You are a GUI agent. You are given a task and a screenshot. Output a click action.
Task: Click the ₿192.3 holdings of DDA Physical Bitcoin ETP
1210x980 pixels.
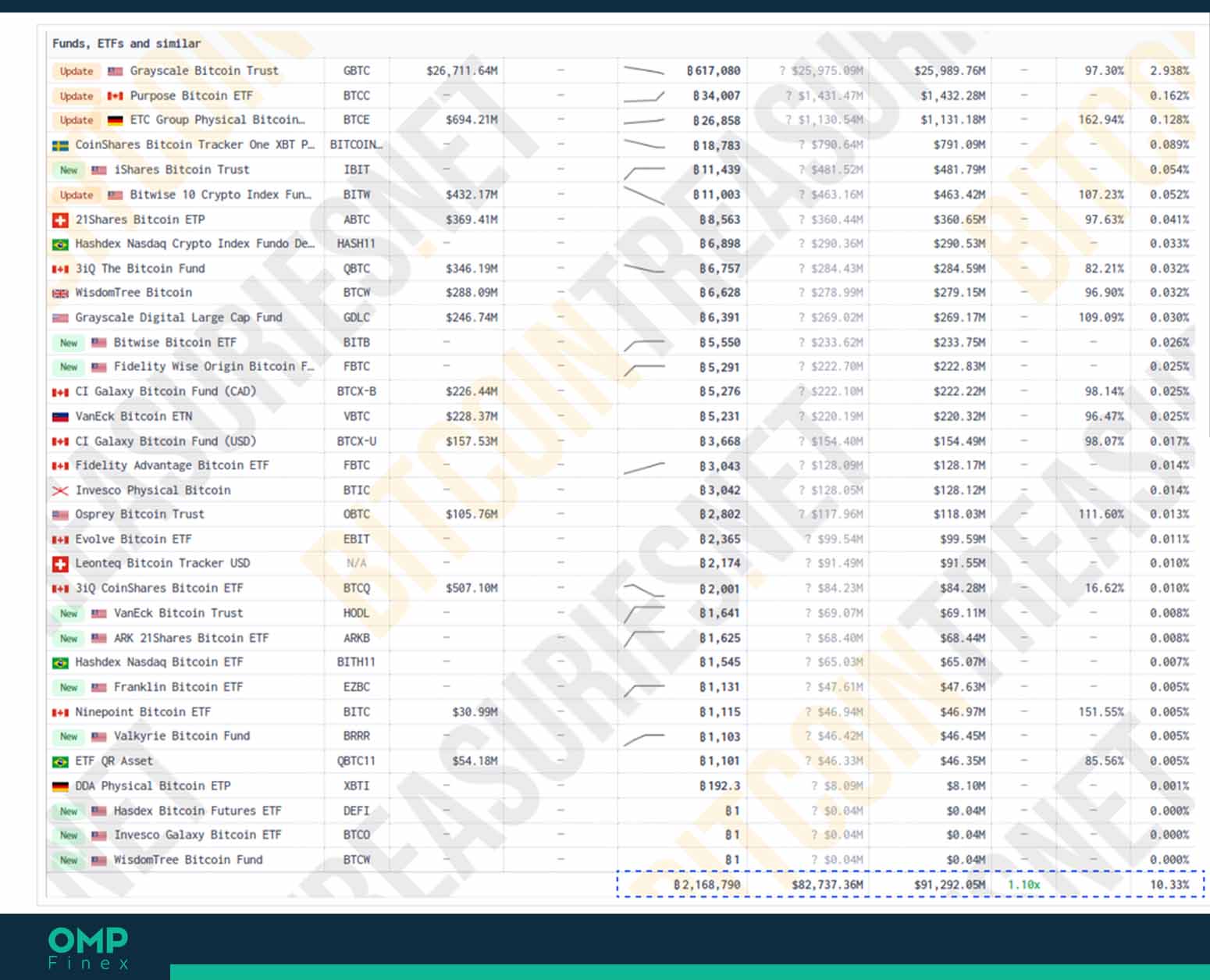720,786
